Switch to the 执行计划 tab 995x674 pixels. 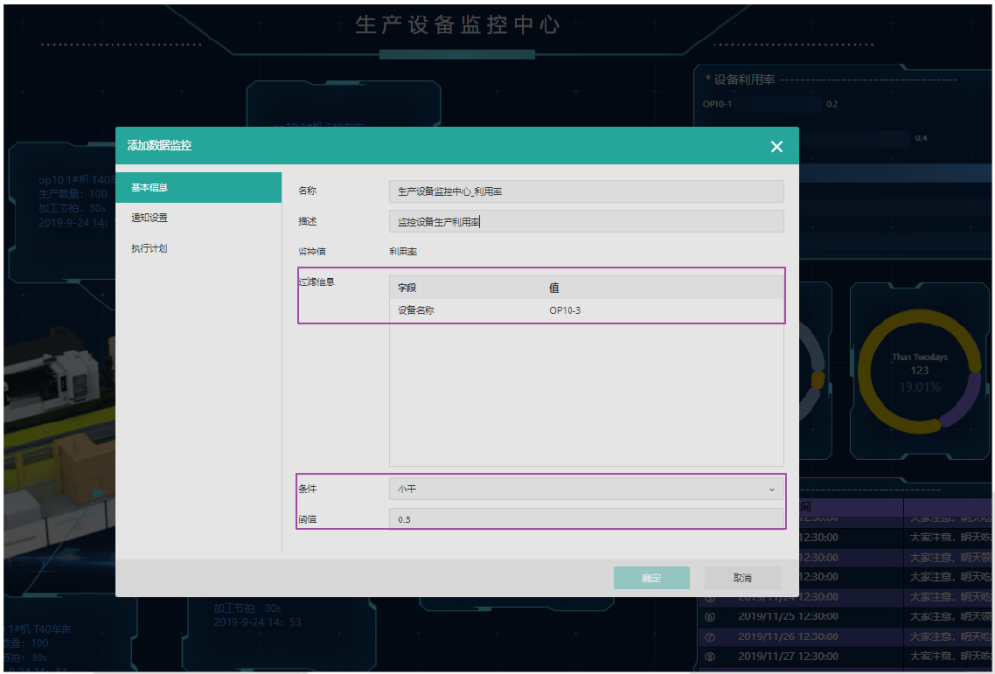point(149,248)
